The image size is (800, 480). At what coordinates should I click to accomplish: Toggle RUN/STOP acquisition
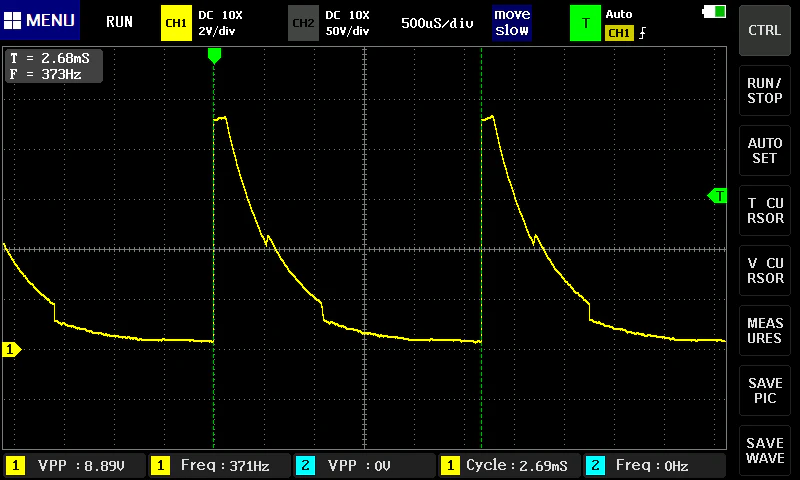tap(765, 91)
